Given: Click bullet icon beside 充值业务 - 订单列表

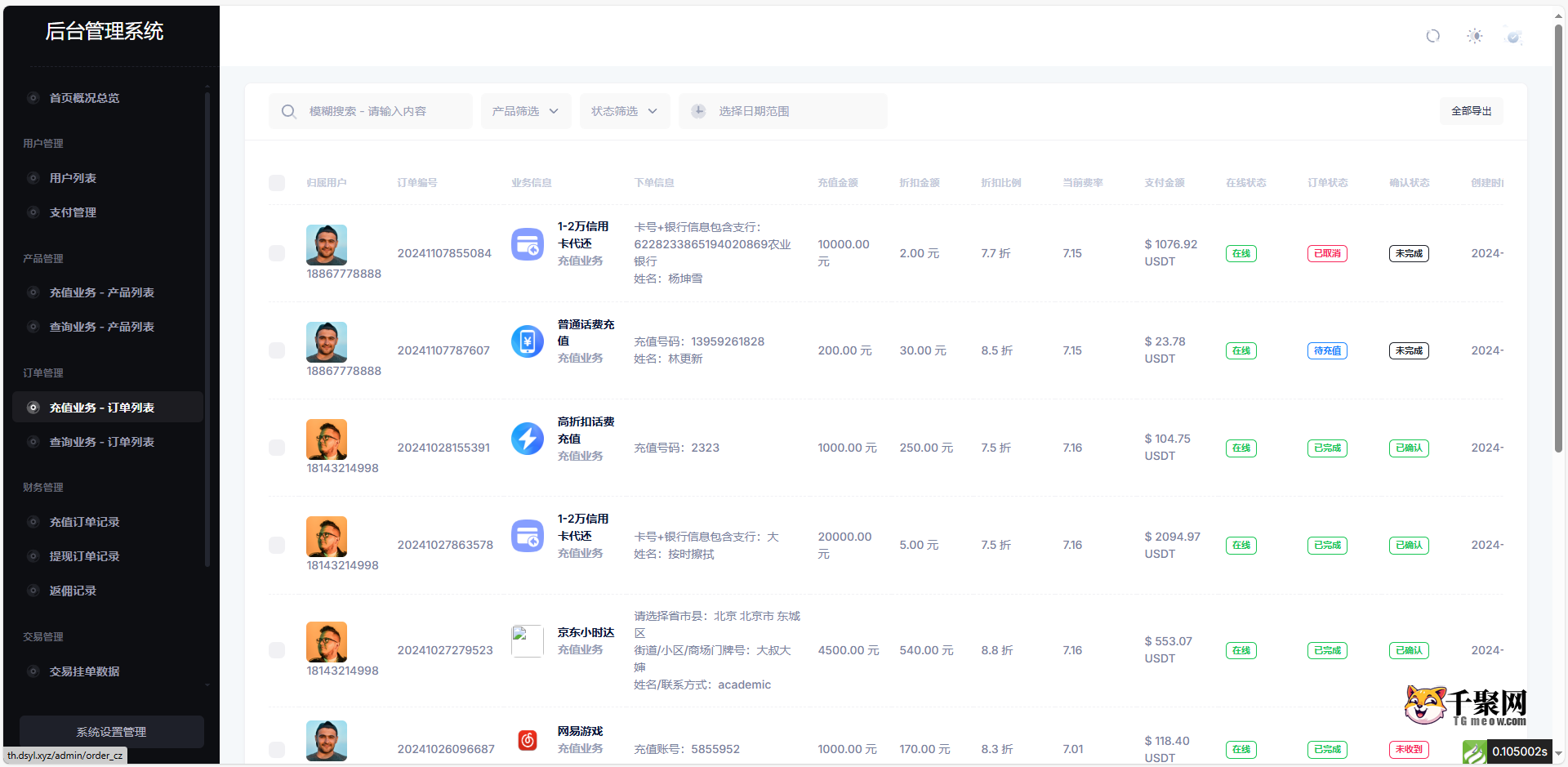Looking at the screenshot, I should click(x=33, y=408).
